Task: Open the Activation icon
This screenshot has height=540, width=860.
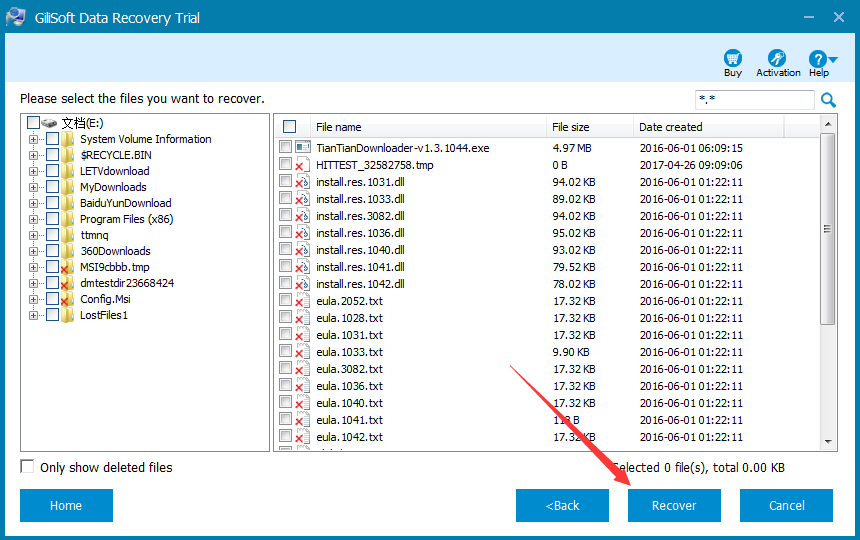Action: coord(777,59)
